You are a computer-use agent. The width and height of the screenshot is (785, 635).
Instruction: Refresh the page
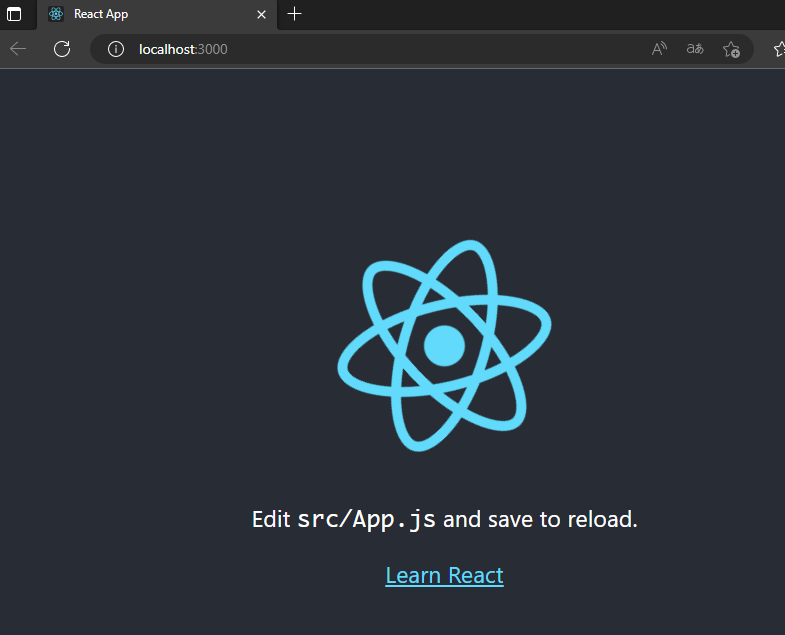62,49
